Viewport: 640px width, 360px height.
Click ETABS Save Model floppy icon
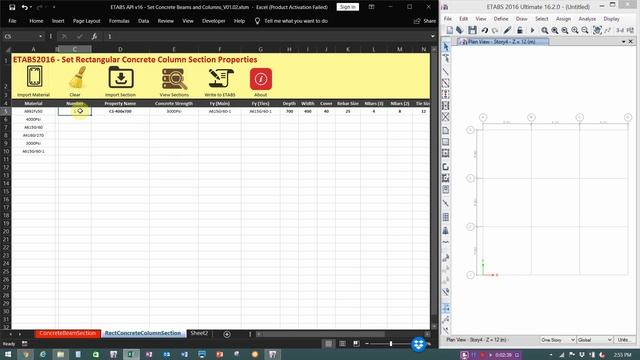click(472, 30)
